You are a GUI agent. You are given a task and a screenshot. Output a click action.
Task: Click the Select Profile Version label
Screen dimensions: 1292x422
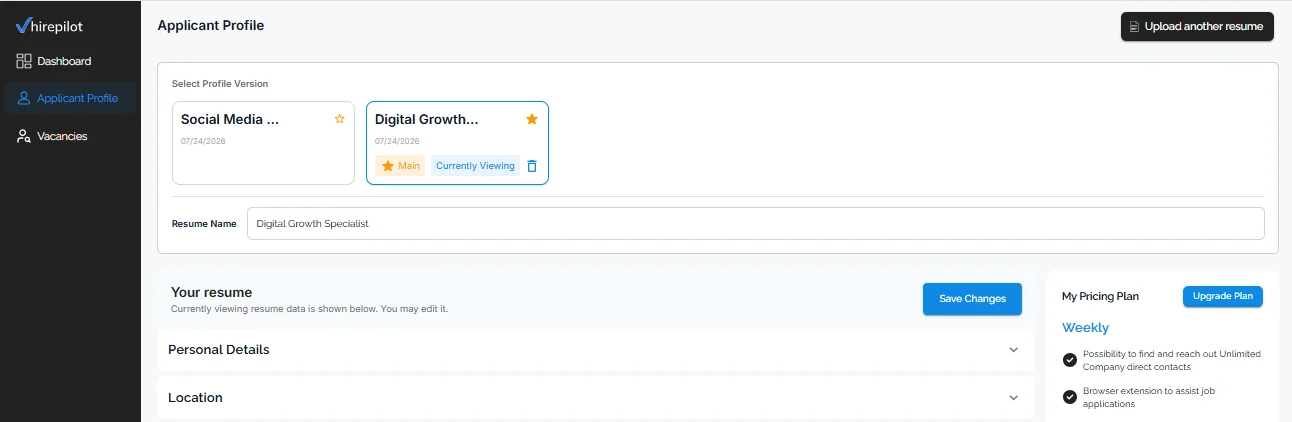coord(220,84)
